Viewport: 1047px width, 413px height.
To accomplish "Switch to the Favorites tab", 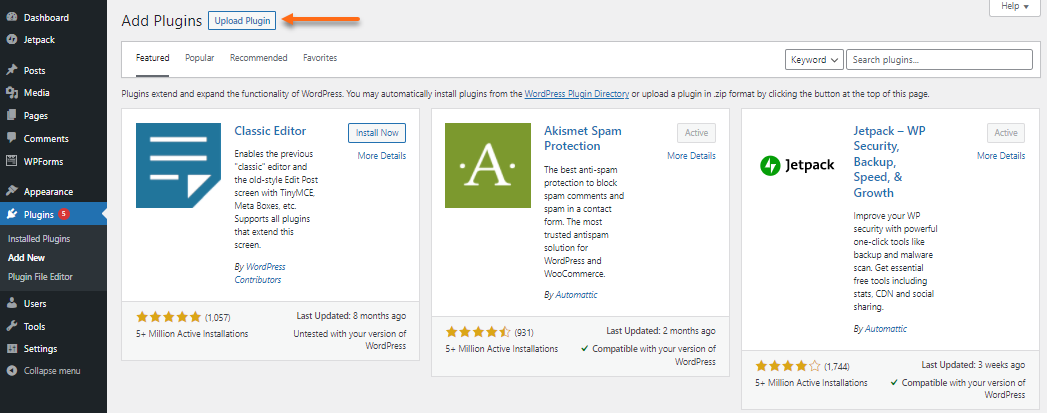I will pos(320,58).
